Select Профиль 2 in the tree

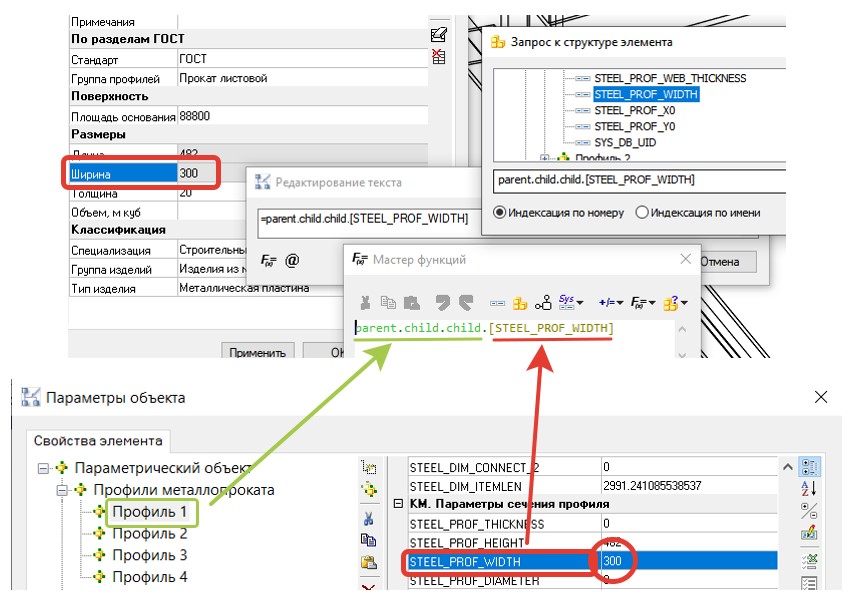click(x=148, y=534)
